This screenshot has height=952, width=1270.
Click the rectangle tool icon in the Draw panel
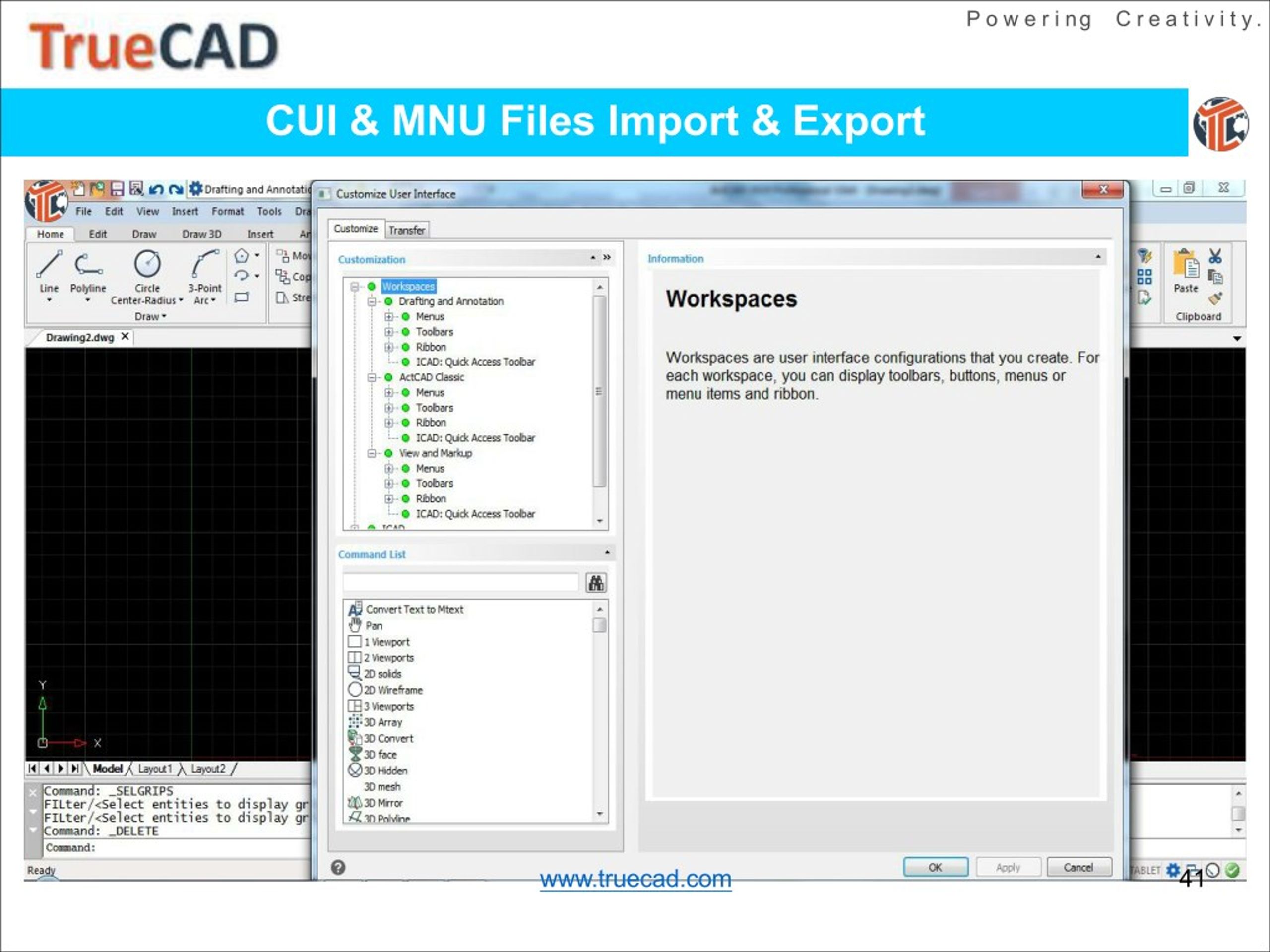[242, 297]
